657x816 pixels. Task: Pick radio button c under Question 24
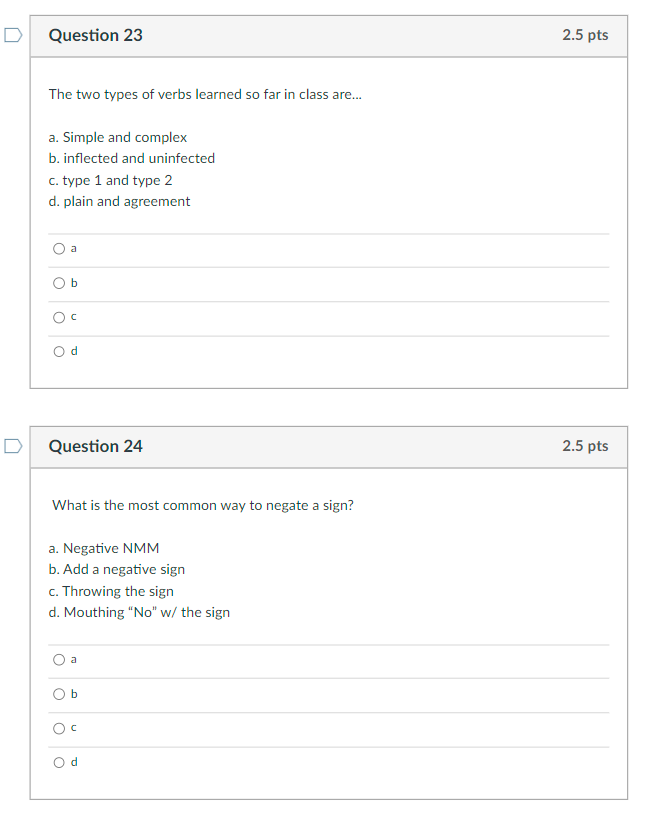[60, 728]
